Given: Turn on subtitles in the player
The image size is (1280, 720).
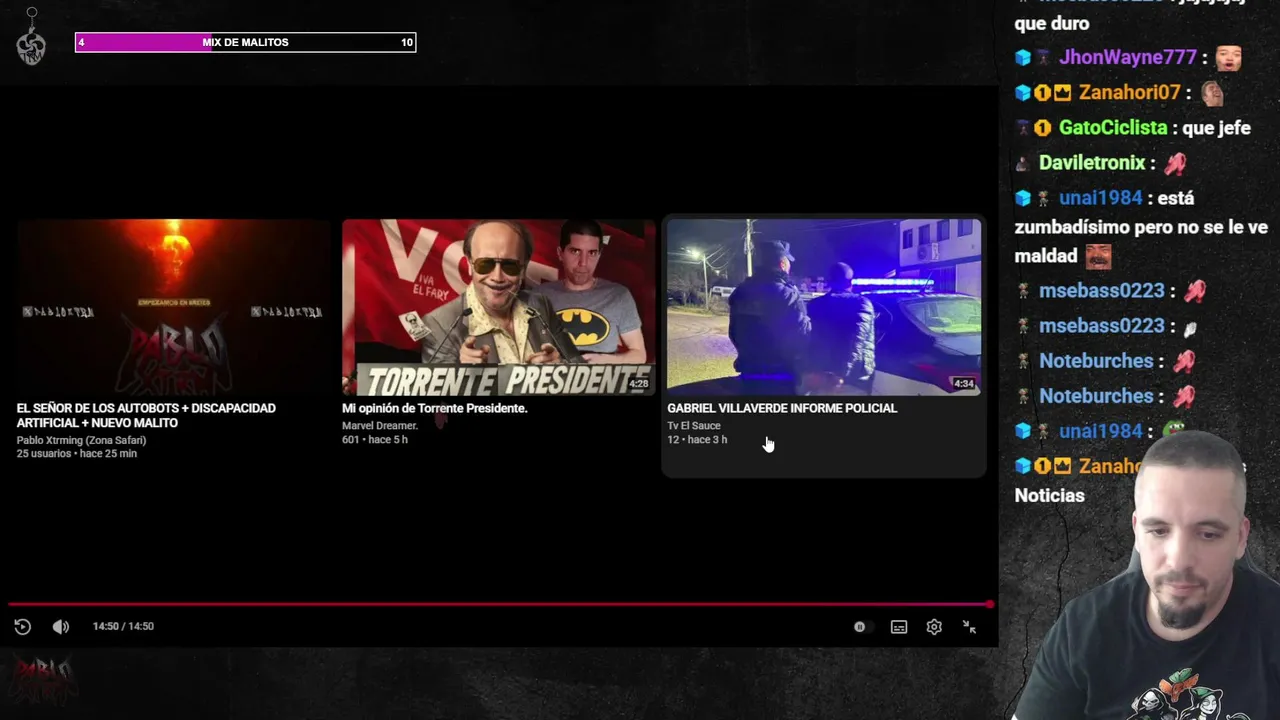Looking at the screenshot, I should click(x=899, y=627).
